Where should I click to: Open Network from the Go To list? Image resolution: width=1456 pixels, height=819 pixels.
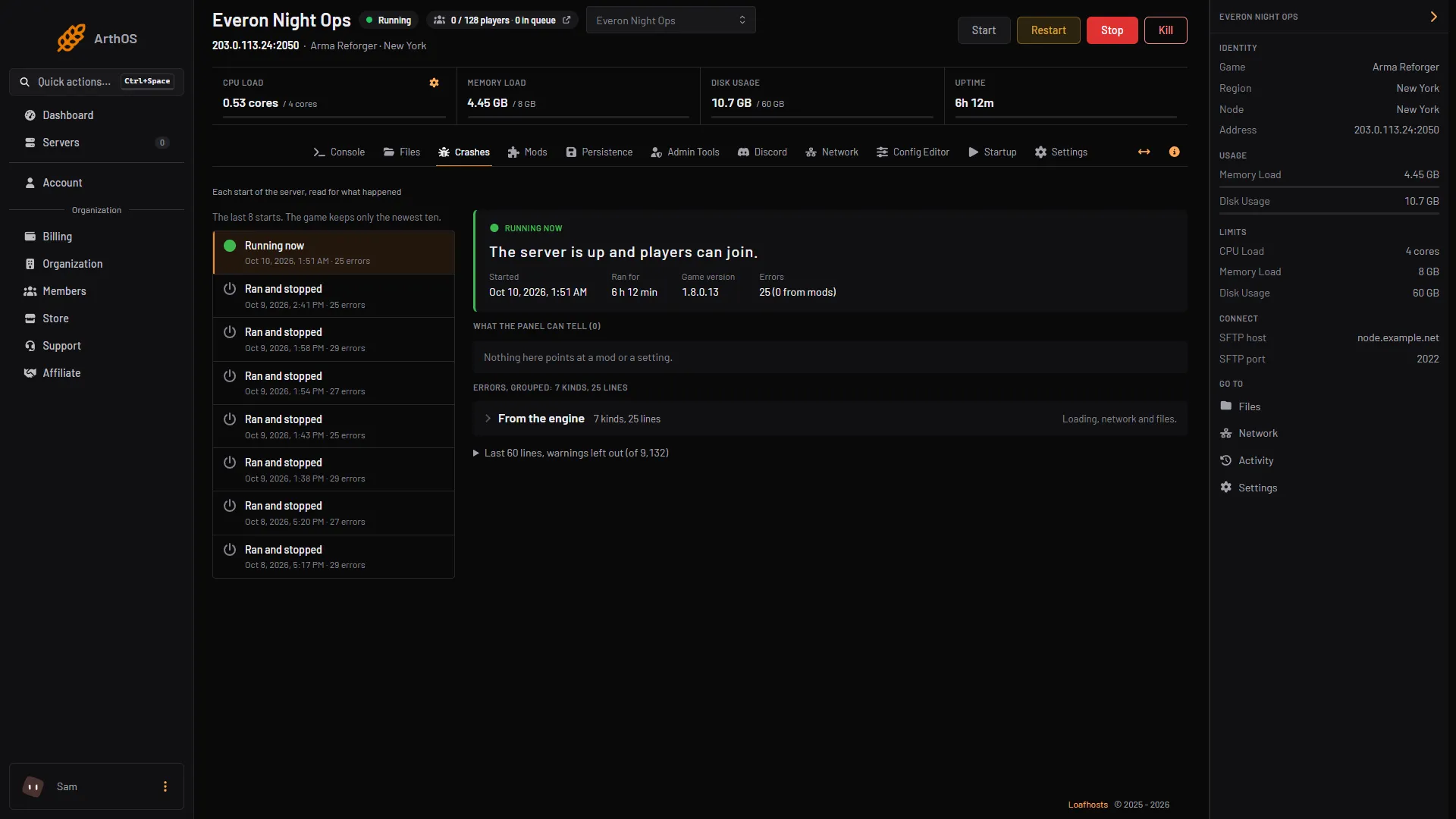pyautogui.click(x=1249, y=433)
